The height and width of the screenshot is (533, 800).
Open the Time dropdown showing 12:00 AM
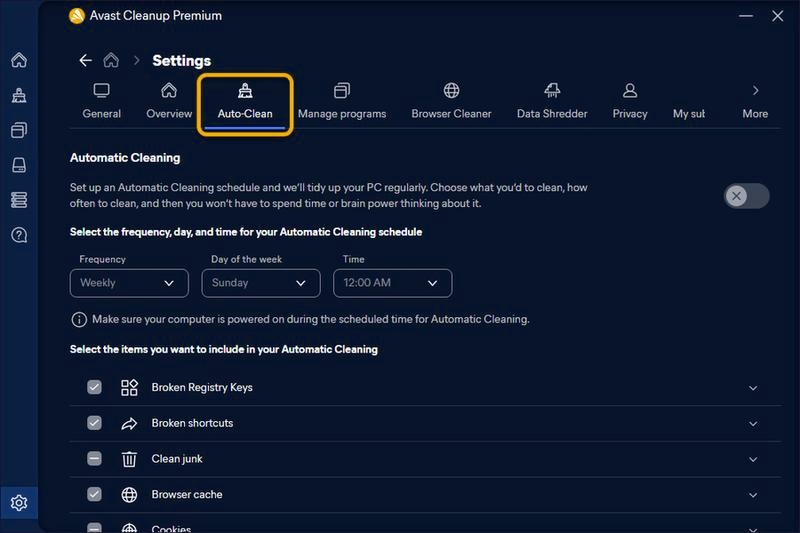[392, 283]
